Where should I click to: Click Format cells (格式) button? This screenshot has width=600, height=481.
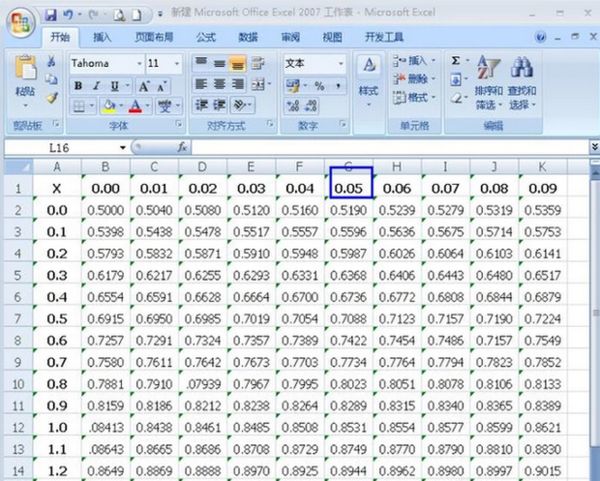click(414, 97)
